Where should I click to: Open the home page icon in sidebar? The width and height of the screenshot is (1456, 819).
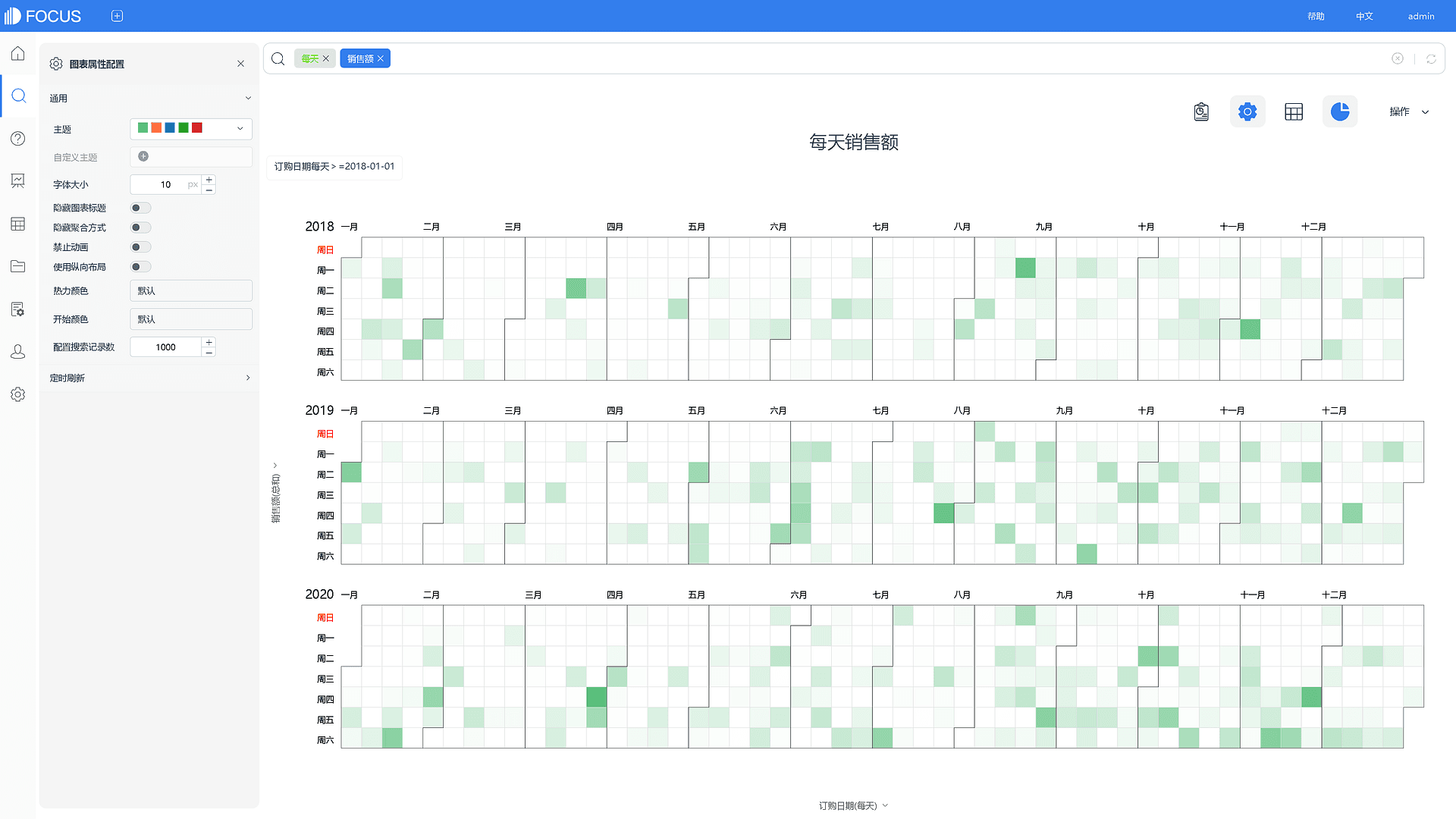[x=18, y=54]
